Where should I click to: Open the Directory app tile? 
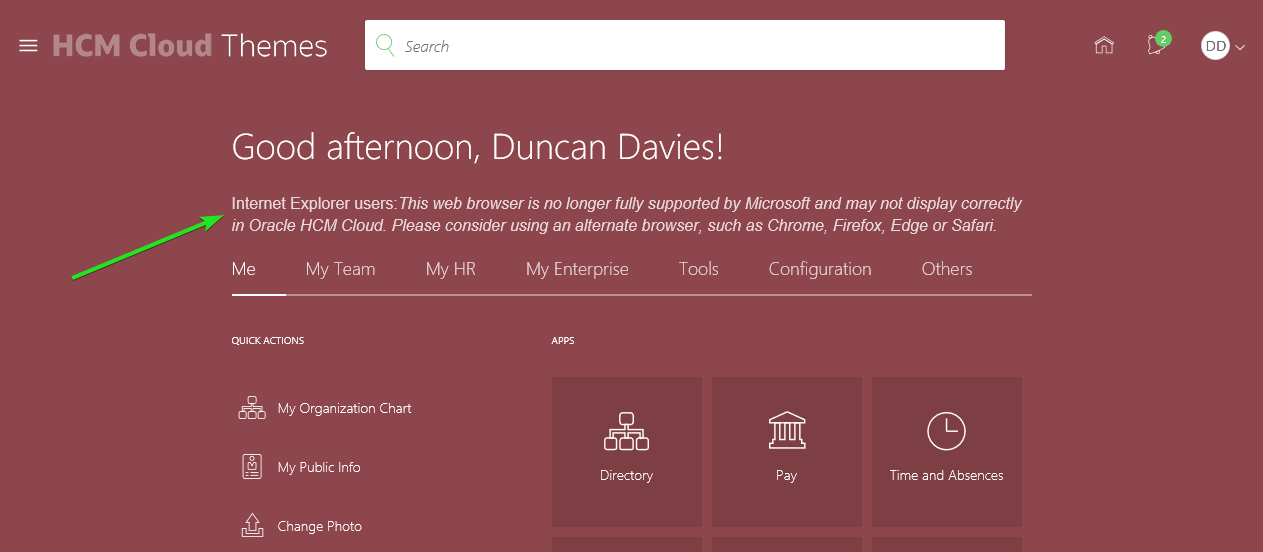pos(627,451)
